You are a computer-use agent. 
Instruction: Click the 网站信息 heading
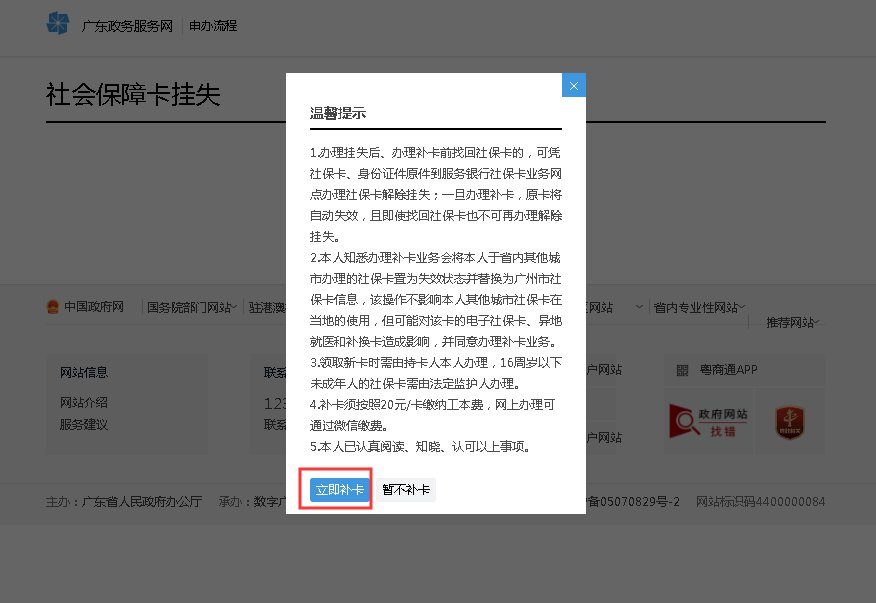coord(84,372)
